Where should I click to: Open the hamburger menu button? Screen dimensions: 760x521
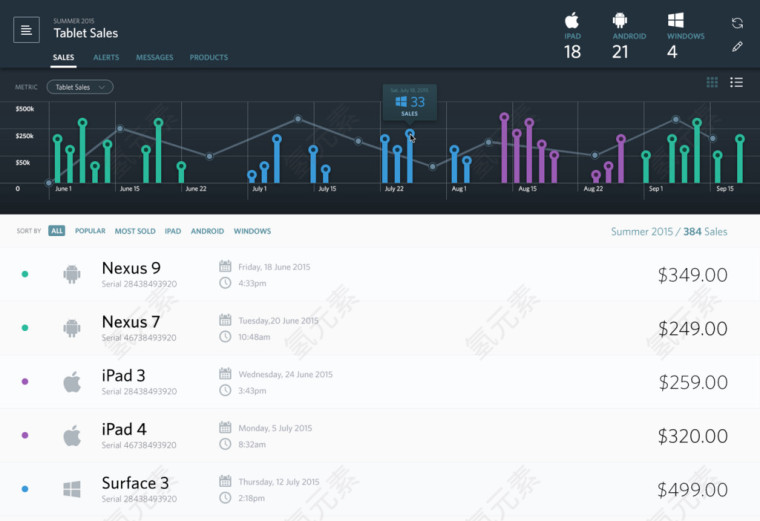pyautogui.click(x=26, y=30)
